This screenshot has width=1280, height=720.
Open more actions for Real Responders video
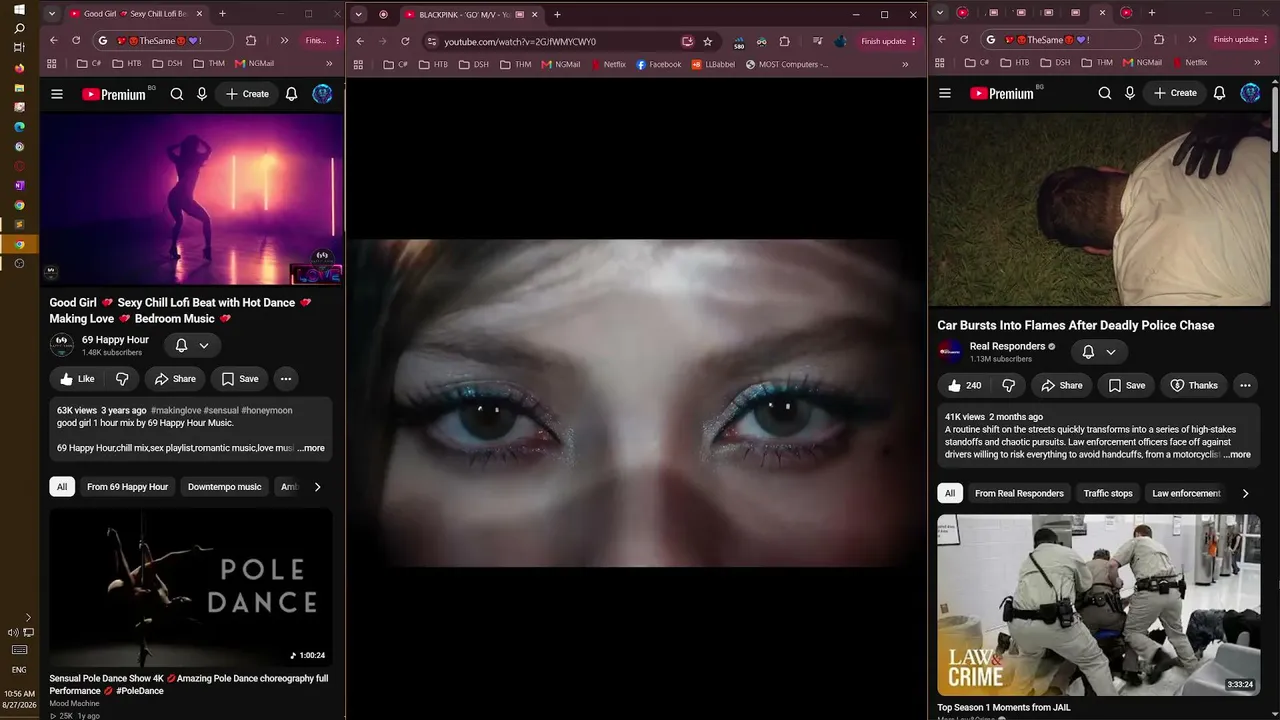1245,385
